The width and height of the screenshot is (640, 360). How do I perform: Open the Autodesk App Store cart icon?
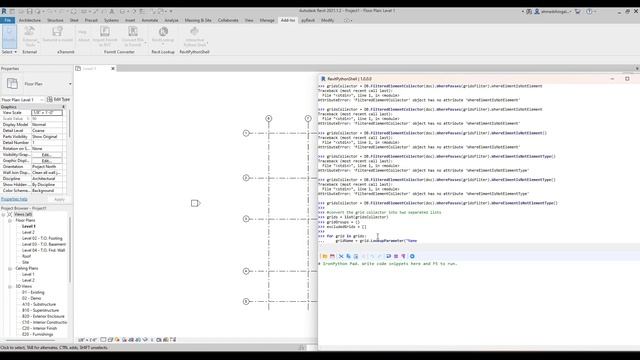[578, 11]
